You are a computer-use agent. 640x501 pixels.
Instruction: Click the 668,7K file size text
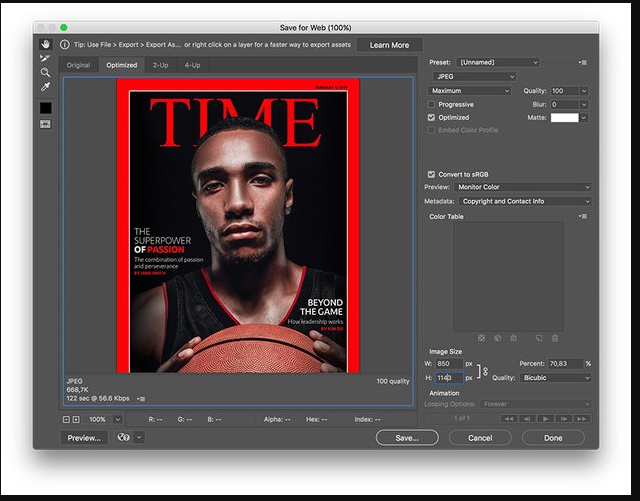point(78,390)
